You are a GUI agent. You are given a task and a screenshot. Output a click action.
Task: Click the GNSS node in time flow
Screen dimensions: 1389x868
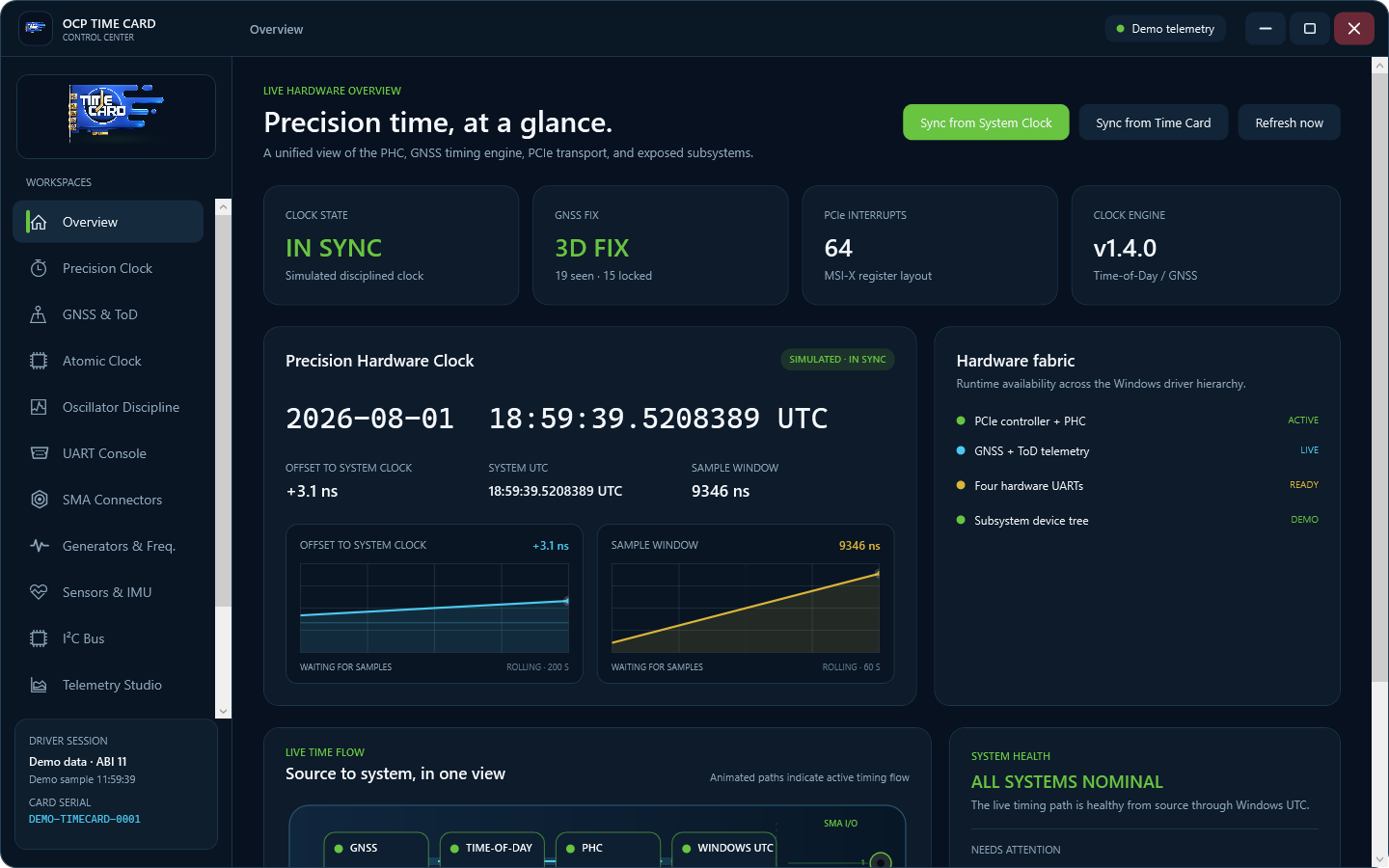pos(376,849)
